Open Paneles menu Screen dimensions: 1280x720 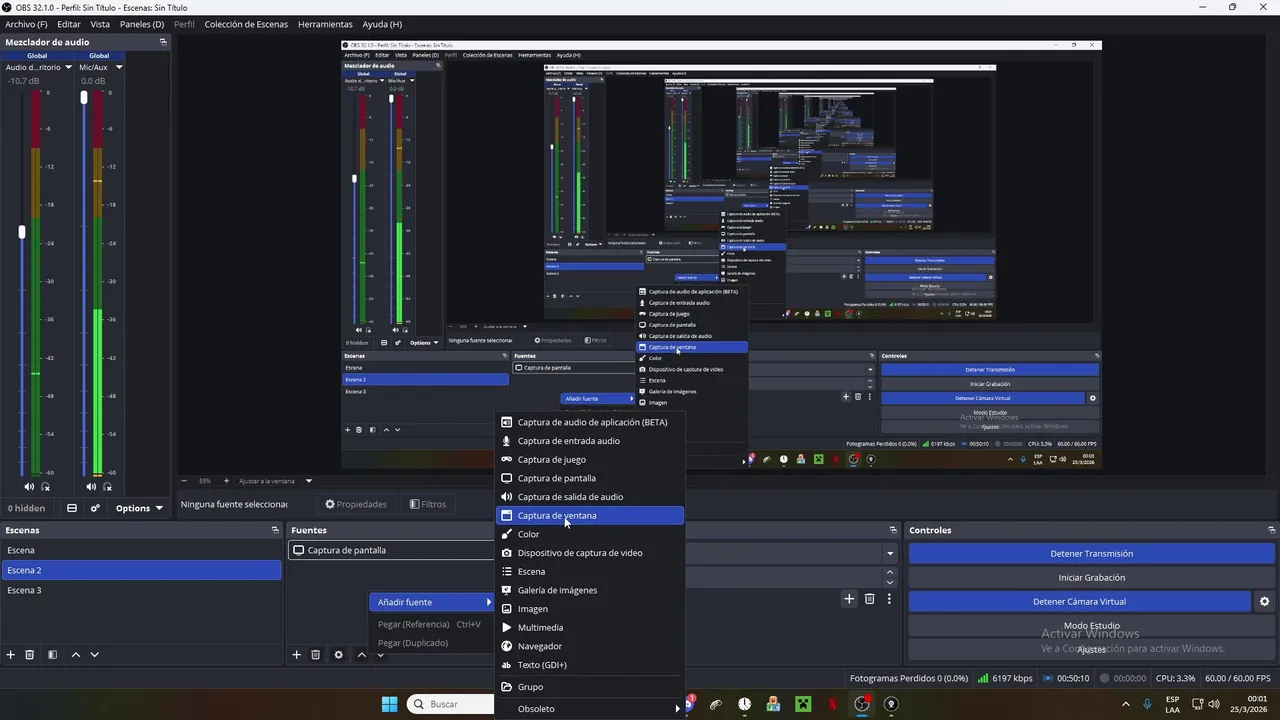pyautogui.click(x=142, y=24)
